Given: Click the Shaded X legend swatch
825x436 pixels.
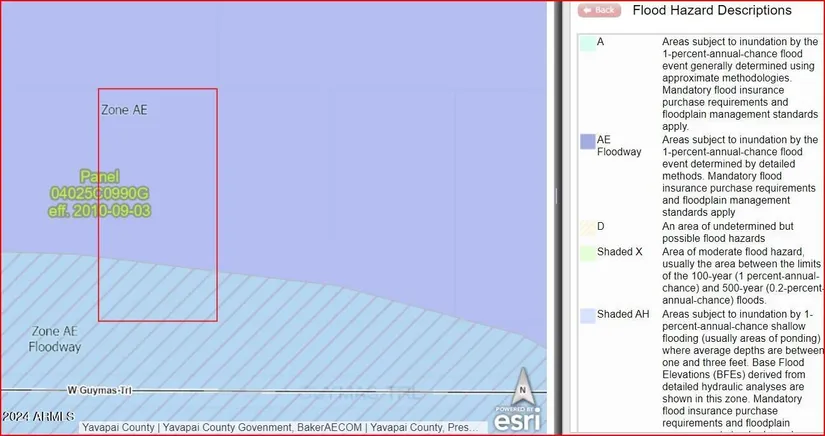Looking at the screenshot, I should tap(587, 253).
